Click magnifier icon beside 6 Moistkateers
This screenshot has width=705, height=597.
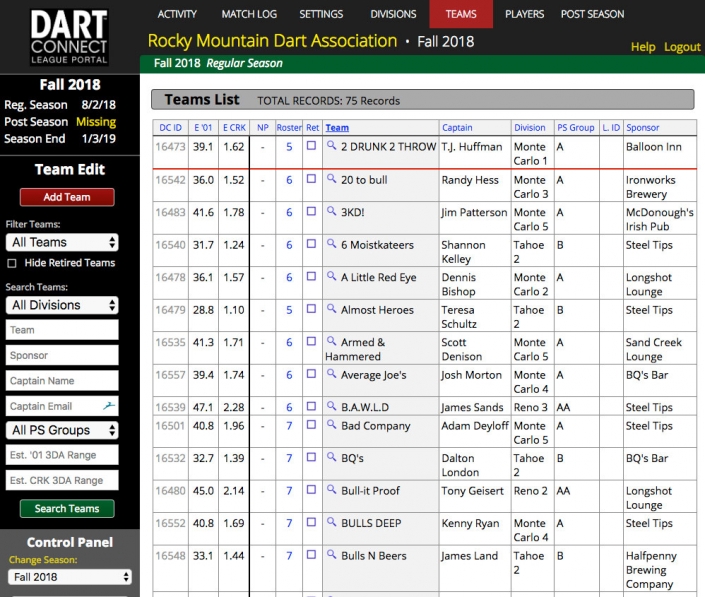[331, 244]
